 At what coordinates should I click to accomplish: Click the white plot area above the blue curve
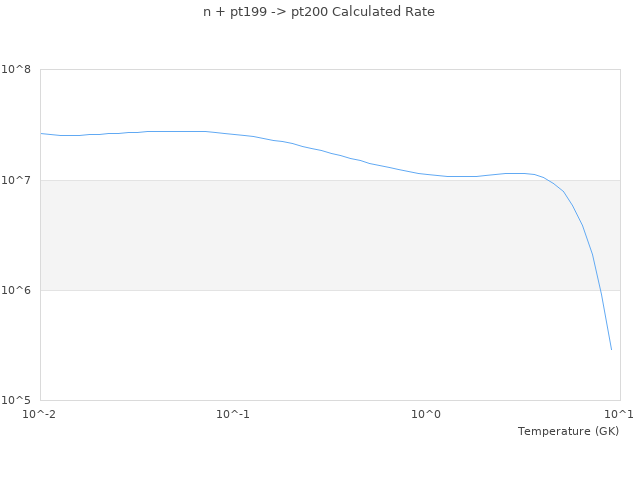click(300, 95)
